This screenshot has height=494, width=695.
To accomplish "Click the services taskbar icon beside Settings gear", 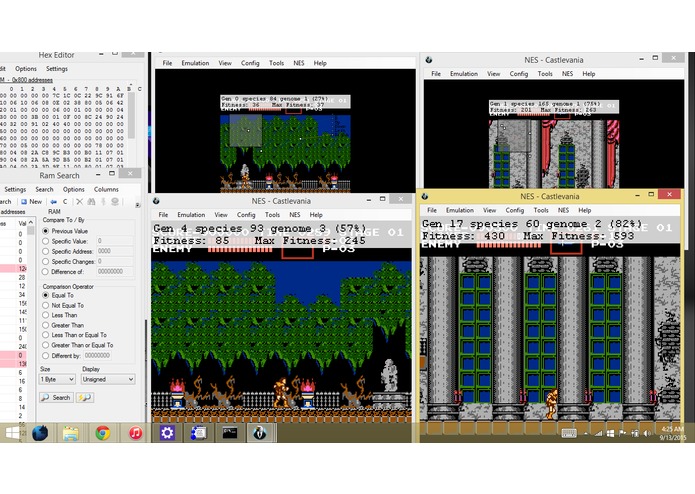I will point(198,433).
